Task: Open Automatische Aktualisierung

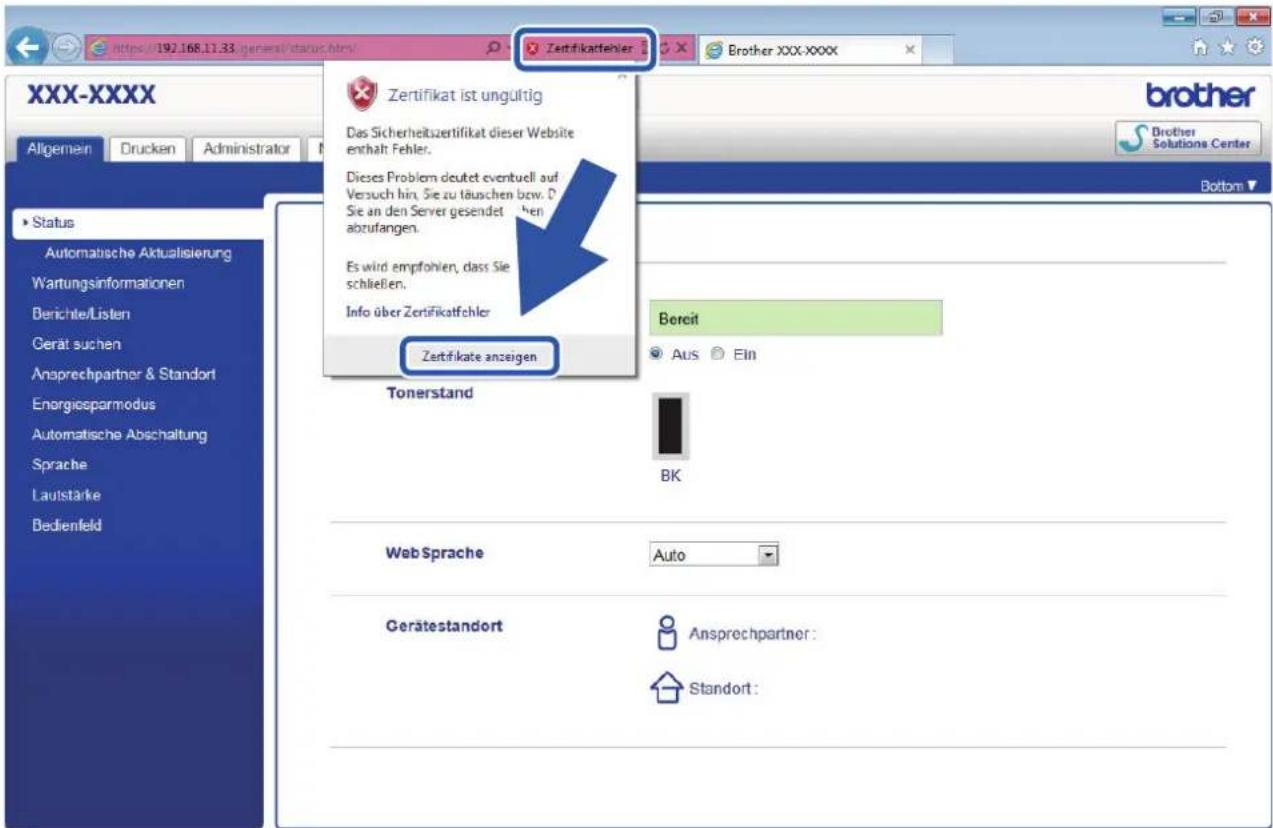Action: click(138, 253)
